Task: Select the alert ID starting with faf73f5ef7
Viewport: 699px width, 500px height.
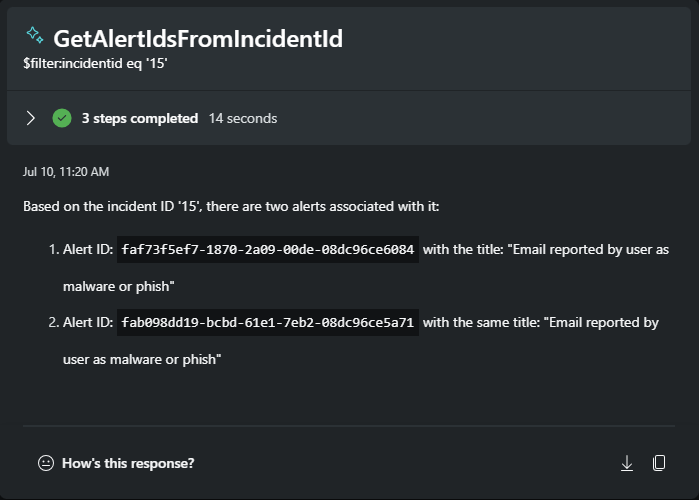Action: (x=267, y=250)
